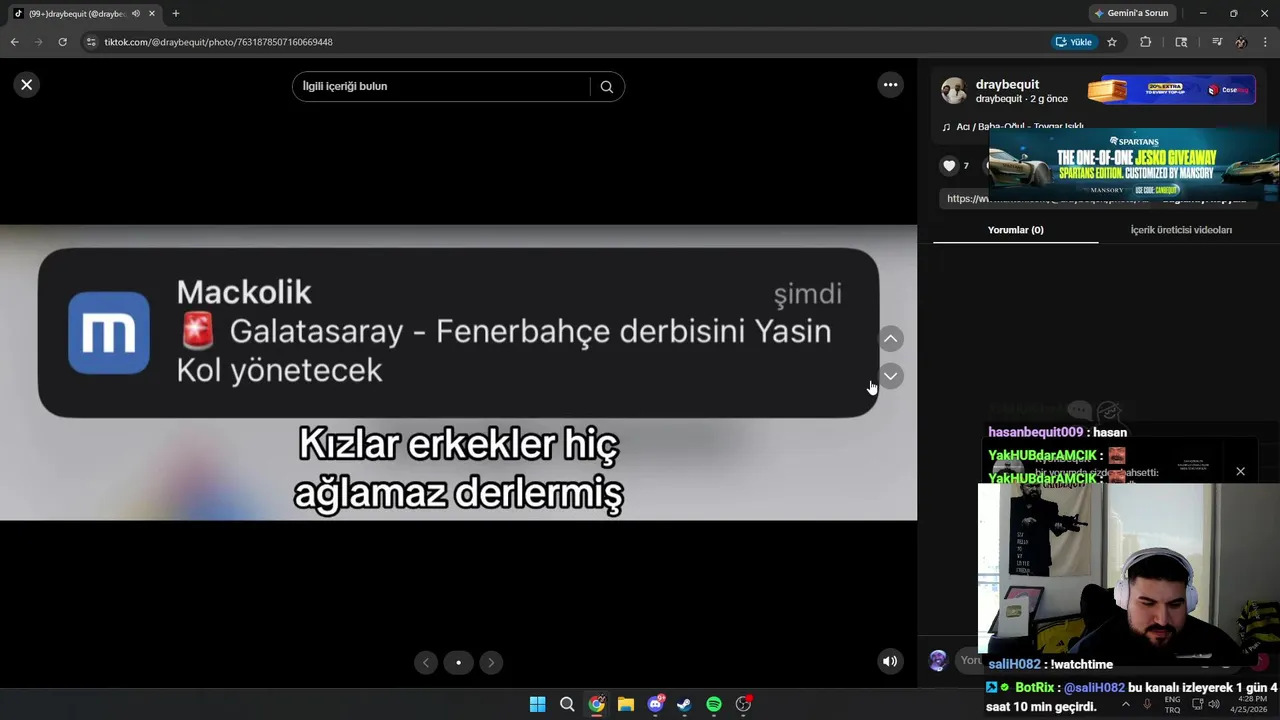Open File Explorer from taskbar
This screenshot has height=720, width=1280.
626,704
